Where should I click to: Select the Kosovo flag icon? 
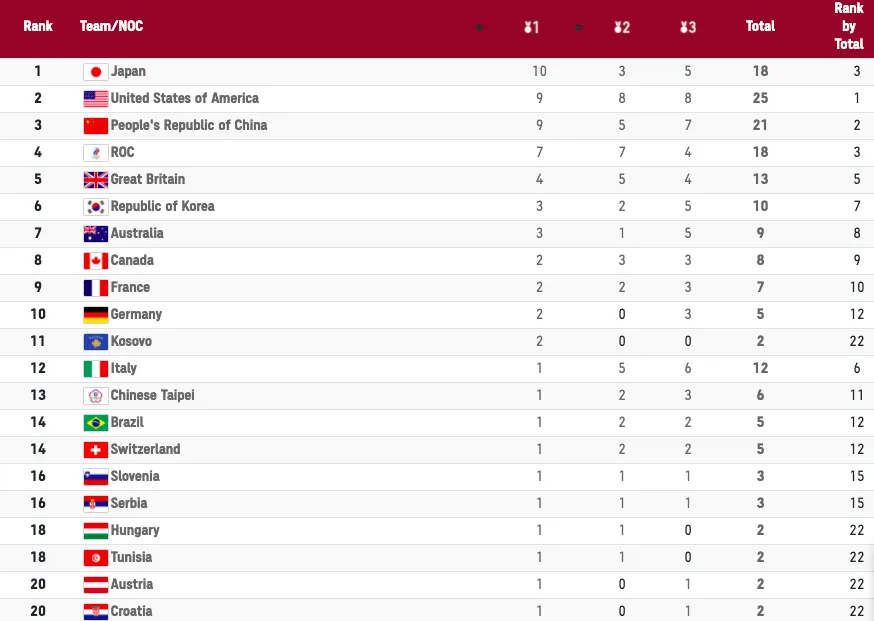(x=95, y=342)
